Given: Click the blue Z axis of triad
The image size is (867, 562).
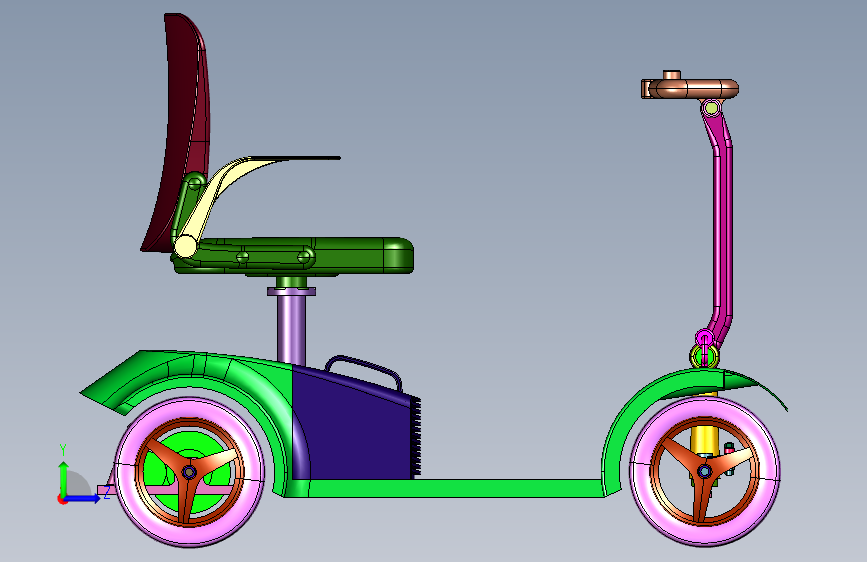Looking at the screenshot, I should [x=83, y=498].
